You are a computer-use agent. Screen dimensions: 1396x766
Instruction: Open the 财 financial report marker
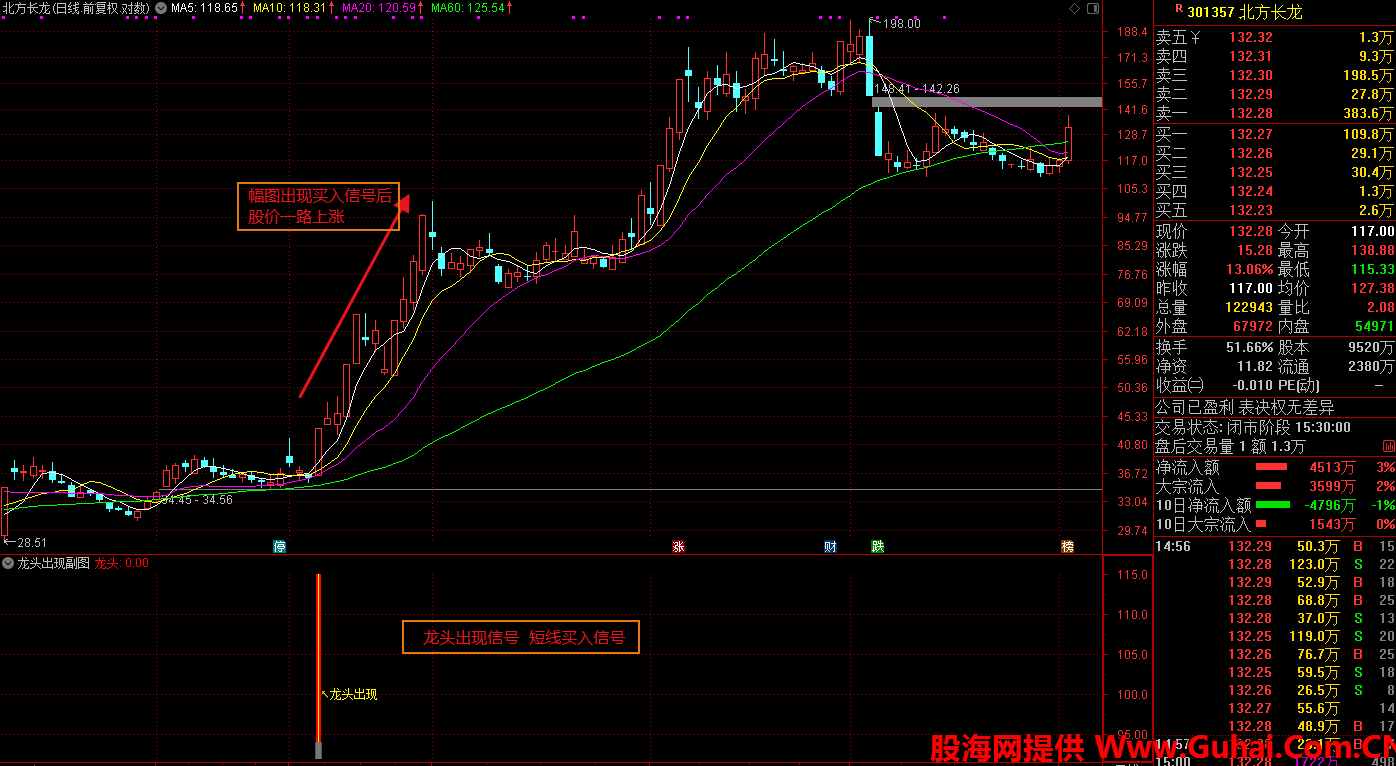(830, 546)
